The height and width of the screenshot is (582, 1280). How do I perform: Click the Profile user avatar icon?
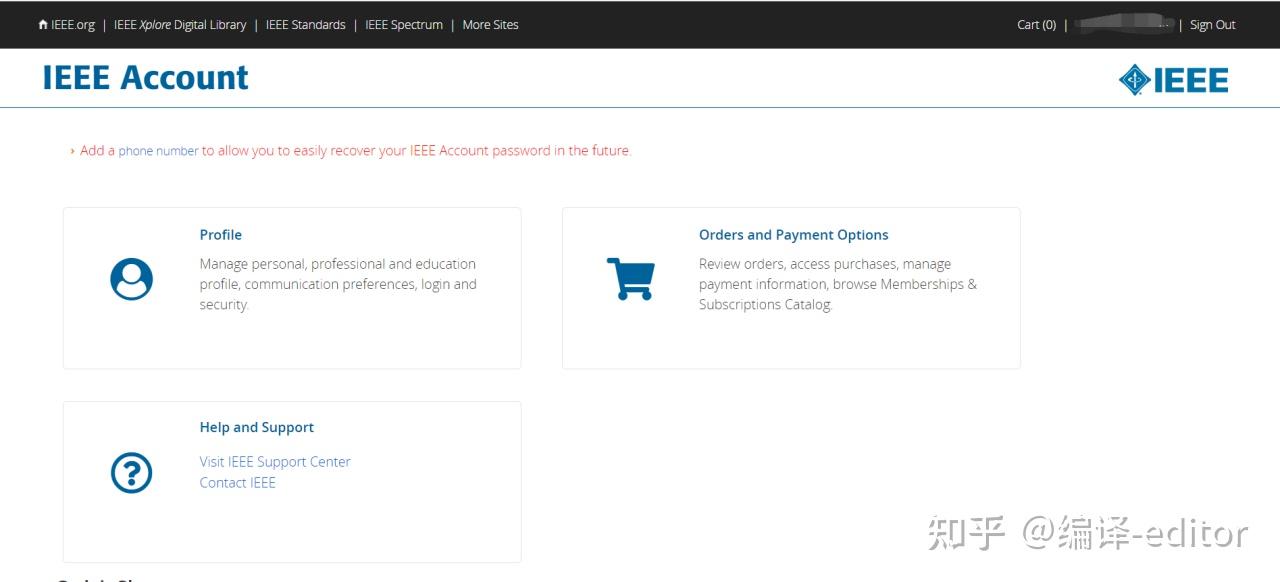(131, 279)
